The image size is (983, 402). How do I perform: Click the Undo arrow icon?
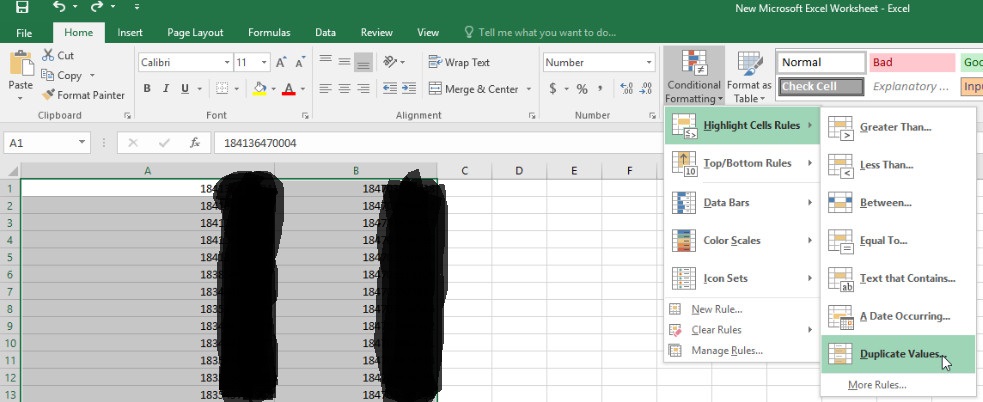pos(59,8)
